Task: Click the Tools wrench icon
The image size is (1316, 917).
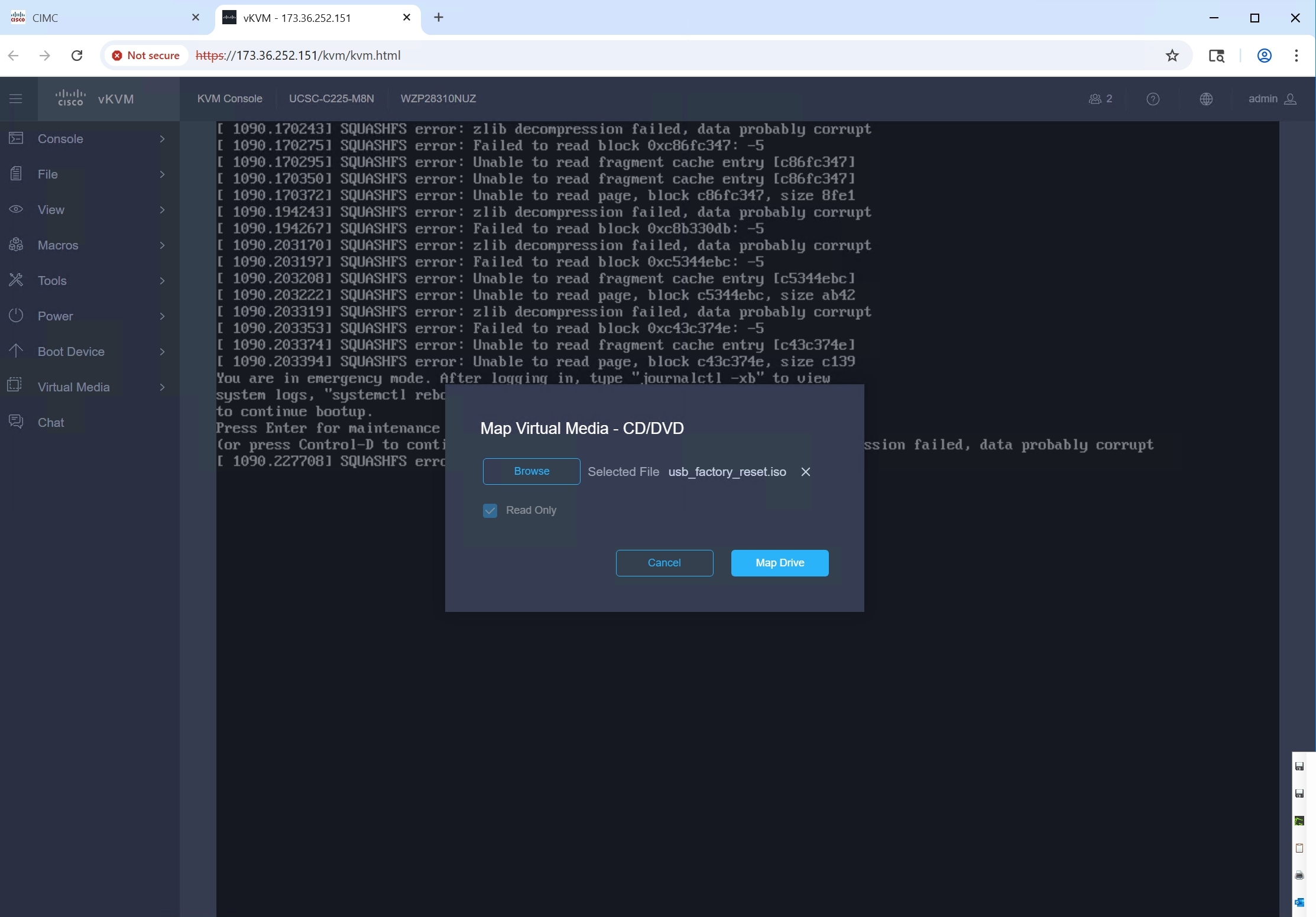Action: (x=16, y=280)
